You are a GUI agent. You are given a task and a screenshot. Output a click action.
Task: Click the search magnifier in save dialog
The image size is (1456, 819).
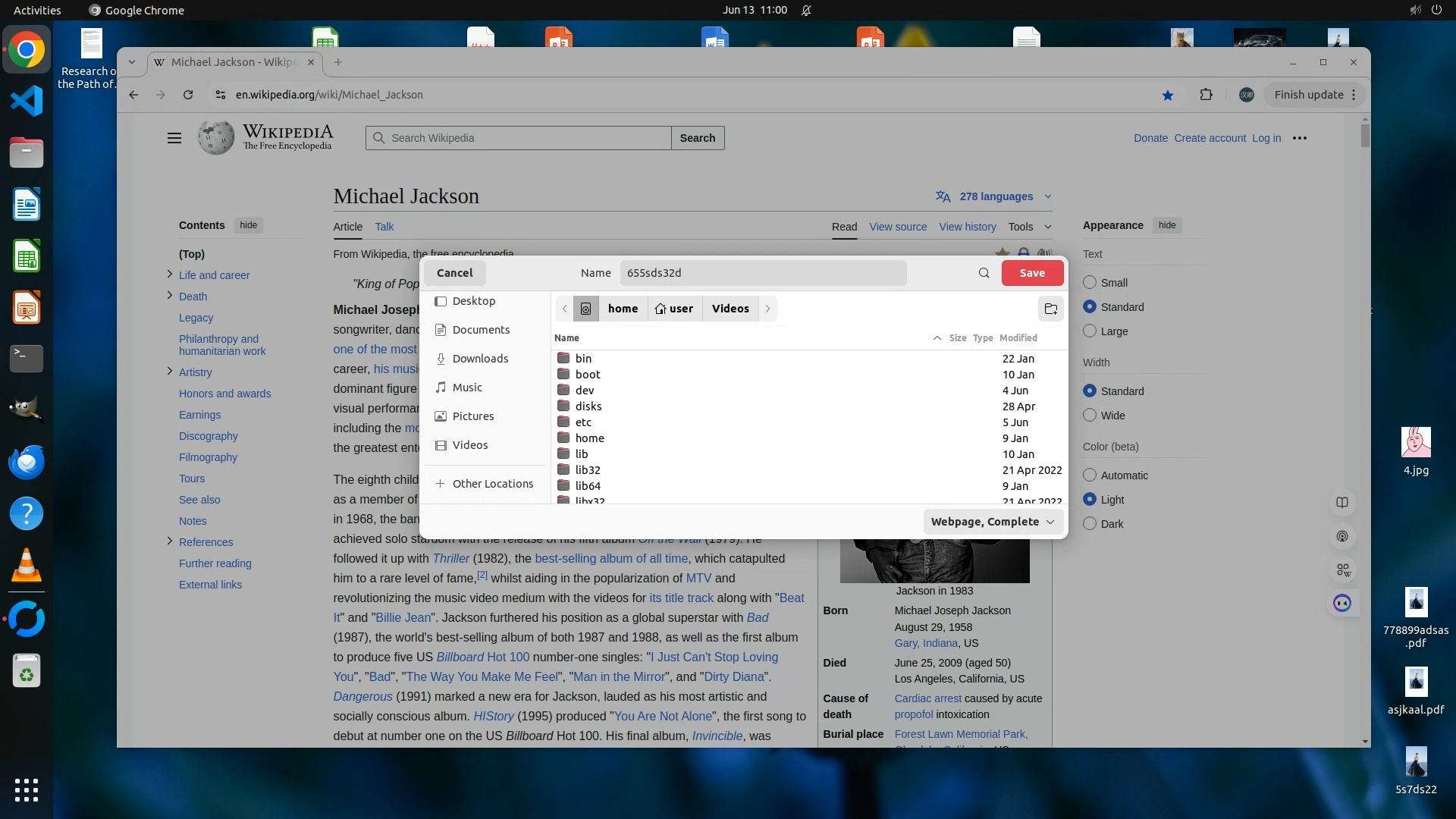(984, 273)
